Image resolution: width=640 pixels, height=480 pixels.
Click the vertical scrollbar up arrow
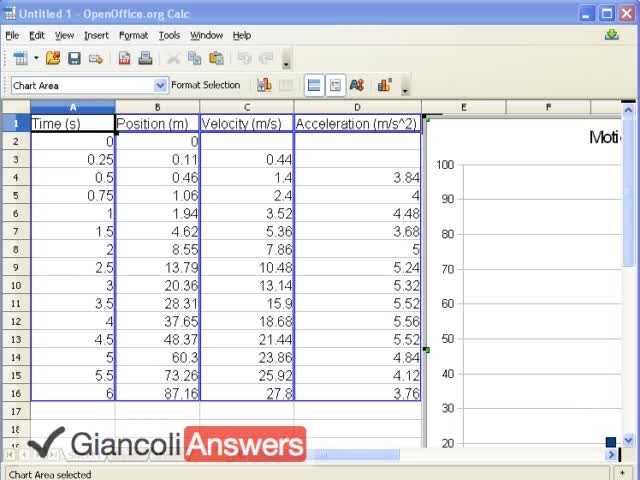click(x=629, y=109)
